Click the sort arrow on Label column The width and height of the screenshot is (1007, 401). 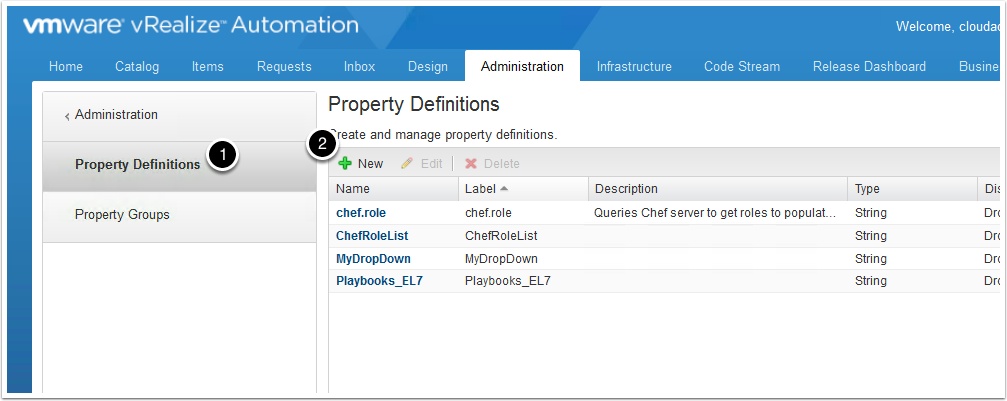coord(504,188)
